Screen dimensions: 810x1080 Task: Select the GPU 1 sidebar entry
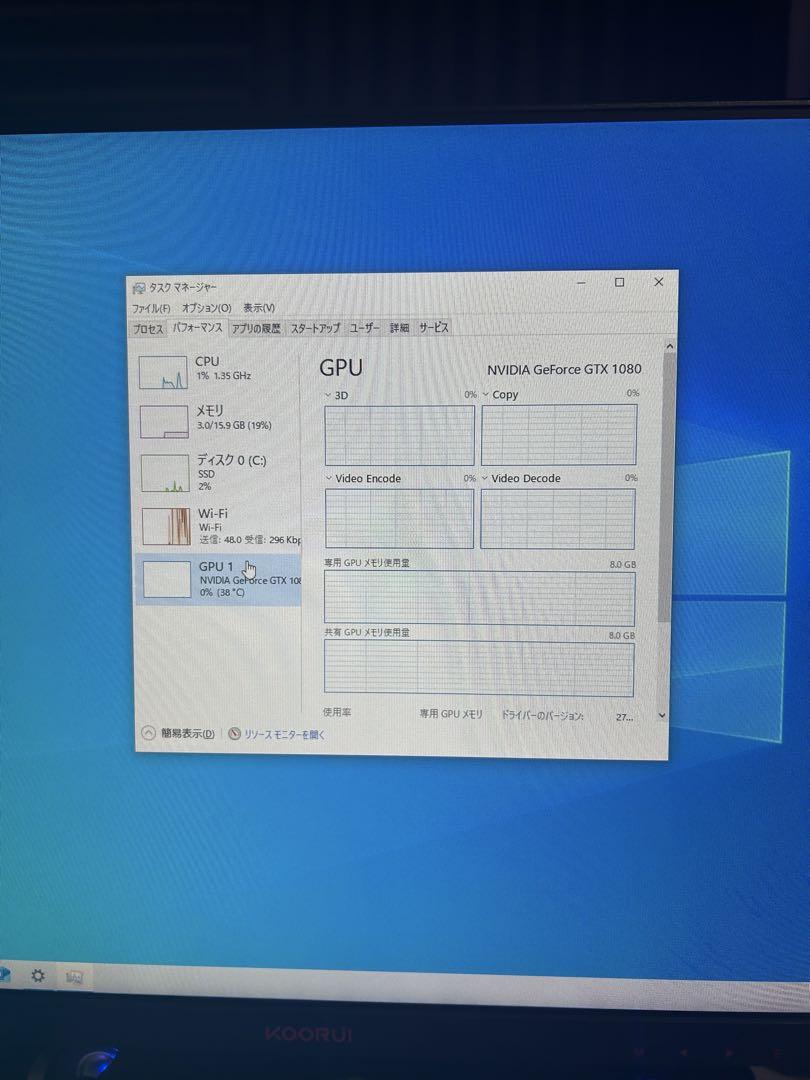point(218,579)
